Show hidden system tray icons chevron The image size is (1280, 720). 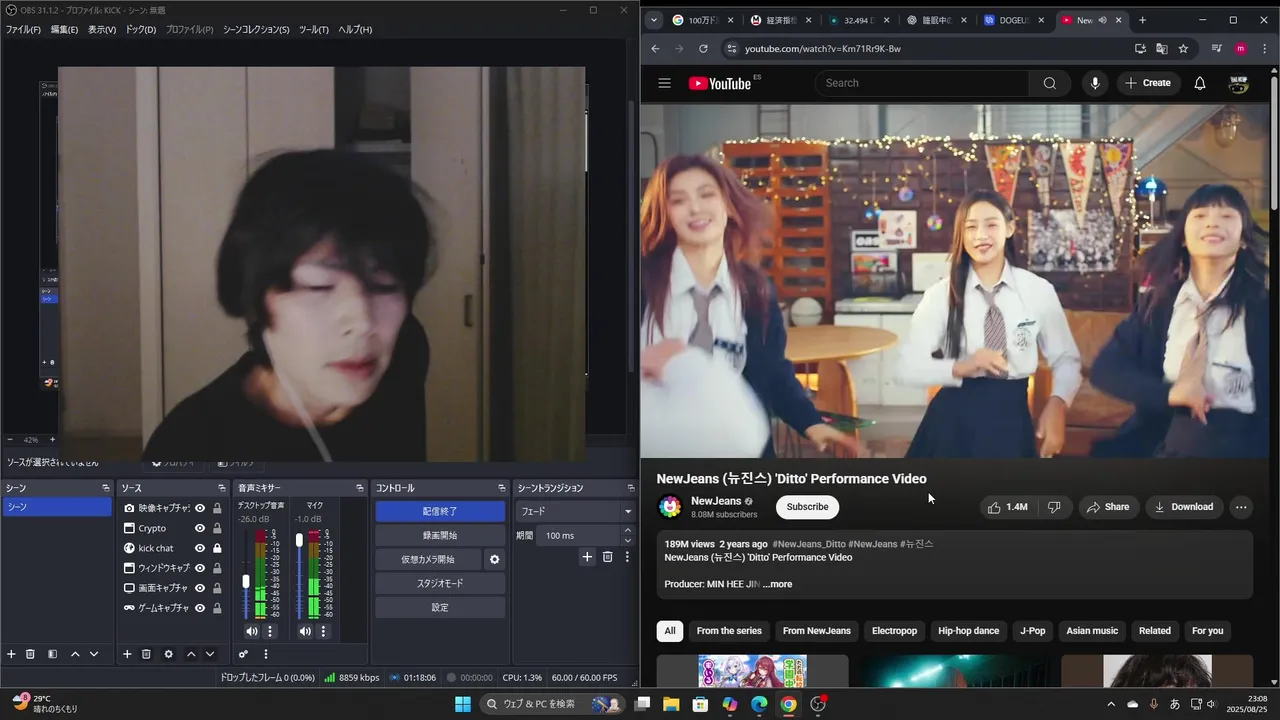[x=1110, y=704]
